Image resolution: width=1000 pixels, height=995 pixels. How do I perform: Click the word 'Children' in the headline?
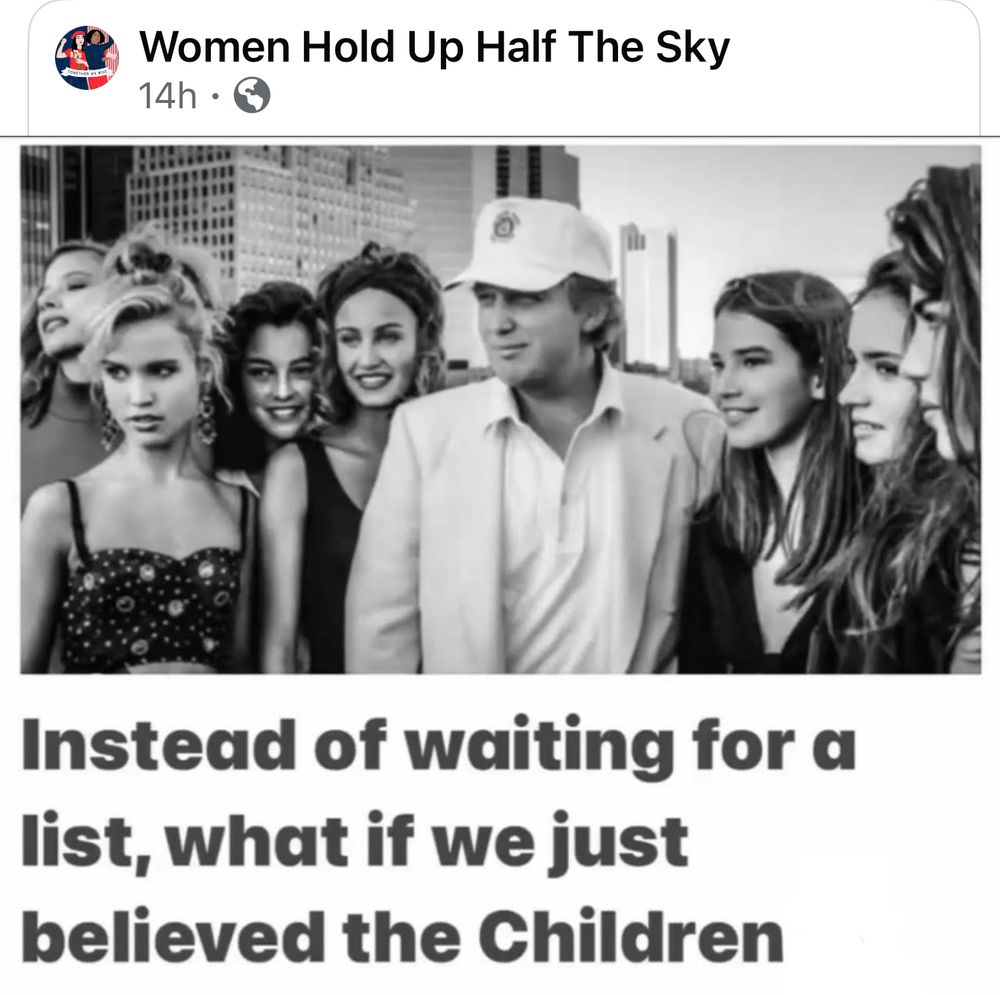(631, 934)
